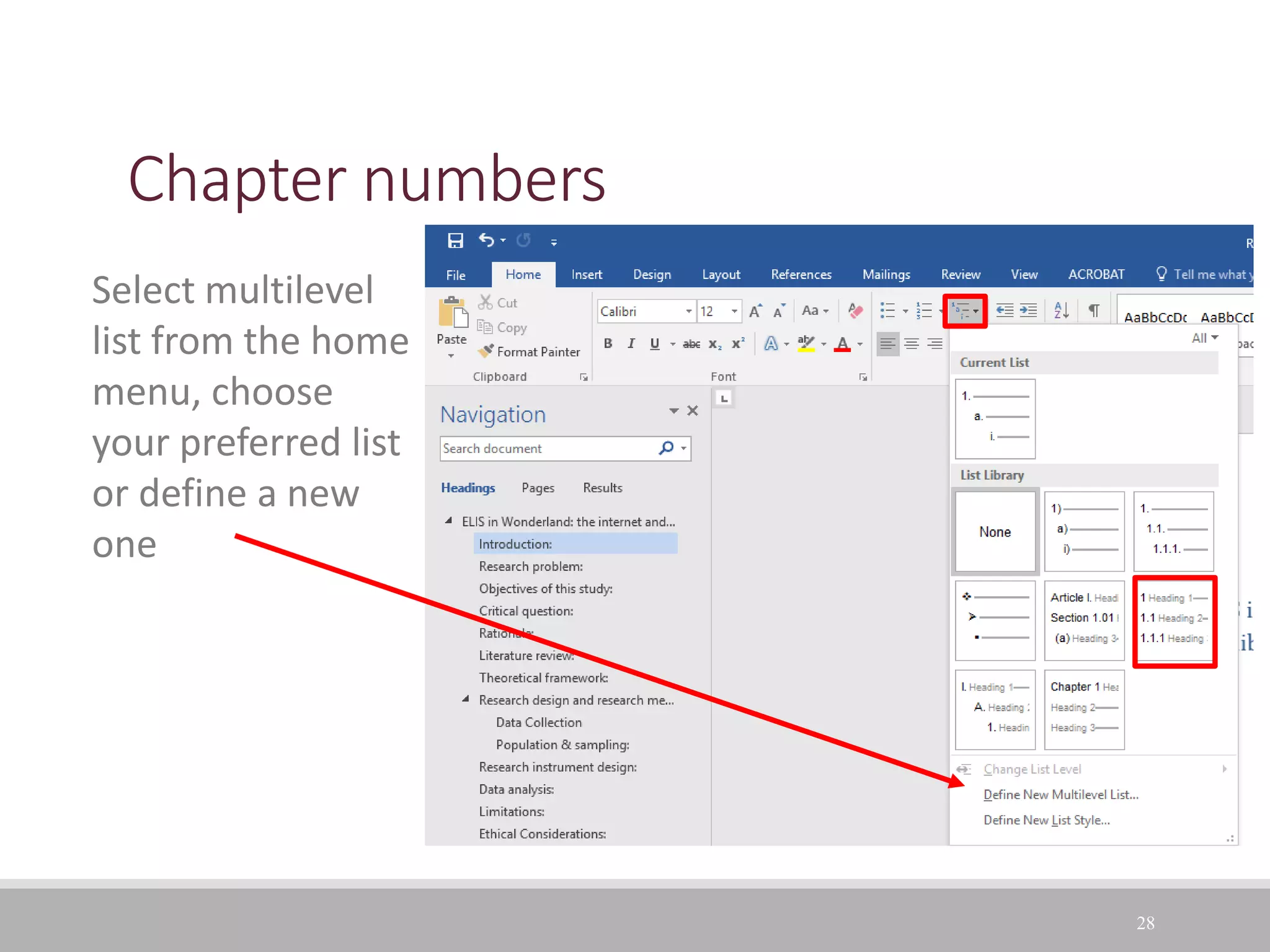This screenshot has height=952, width=1270.
Task: Toggle Bold formatting
Action: coord(608,343)
